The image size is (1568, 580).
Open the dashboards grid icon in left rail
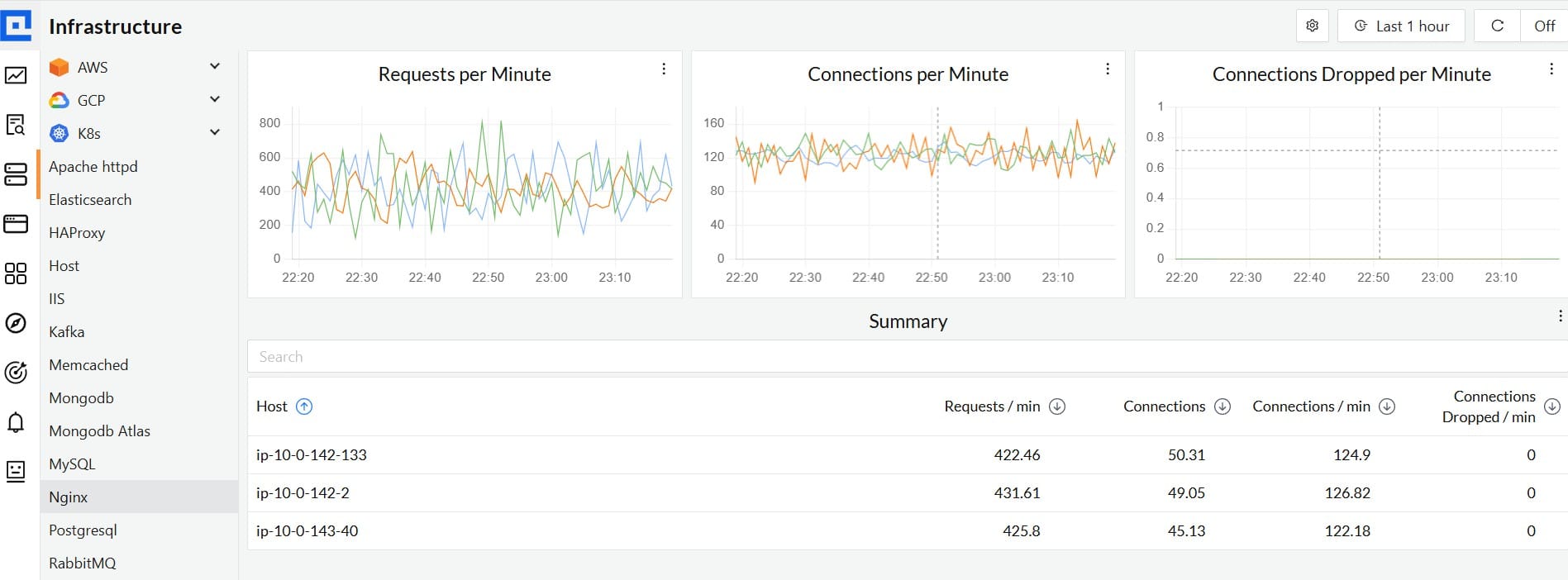coord(16,273)
